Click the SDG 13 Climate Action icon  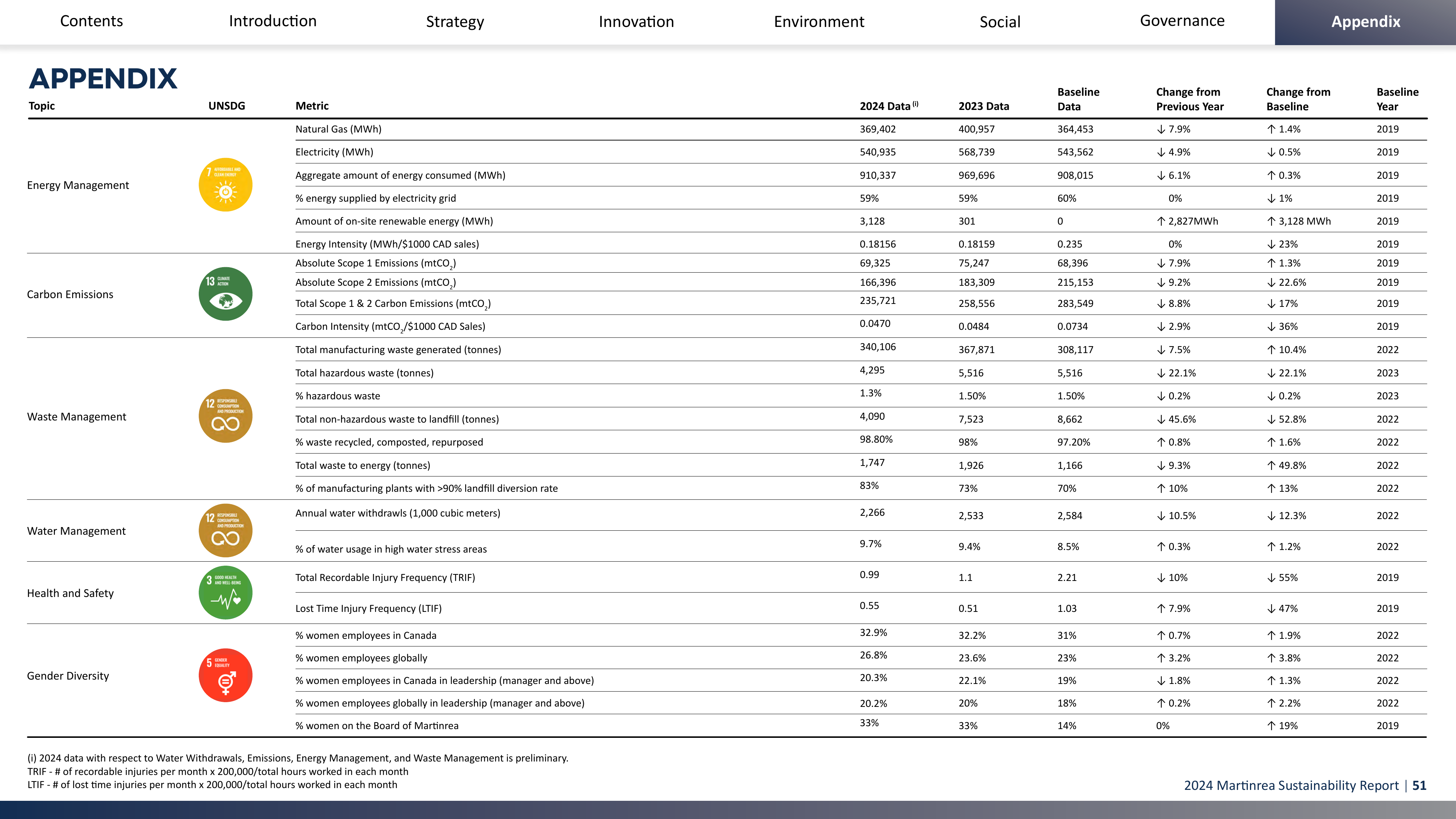(x=226, y=294)
